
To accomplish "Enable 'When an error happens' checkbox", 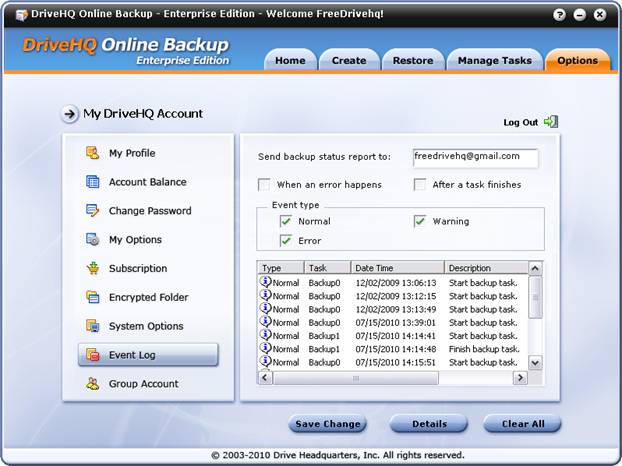I will pos(264,184).
